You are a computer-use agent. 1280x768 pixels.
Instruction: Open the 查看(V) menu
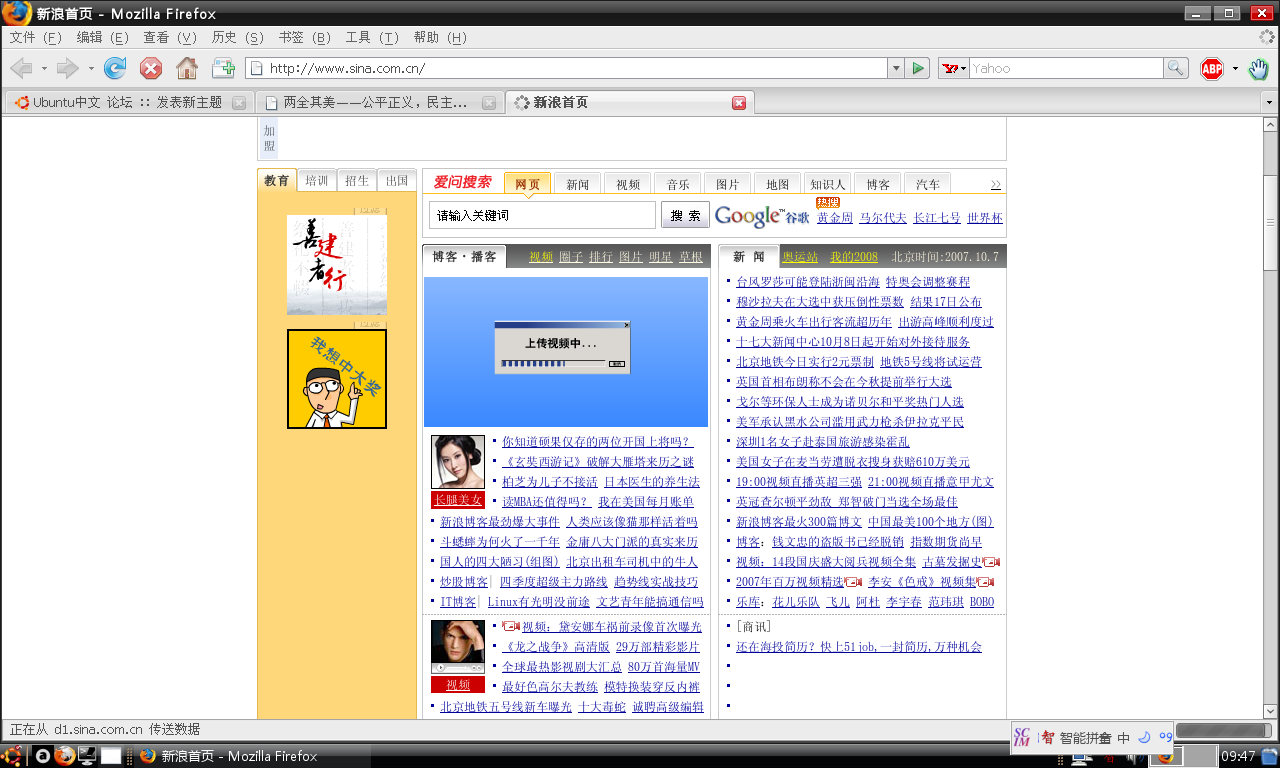(x=170, y=37)
